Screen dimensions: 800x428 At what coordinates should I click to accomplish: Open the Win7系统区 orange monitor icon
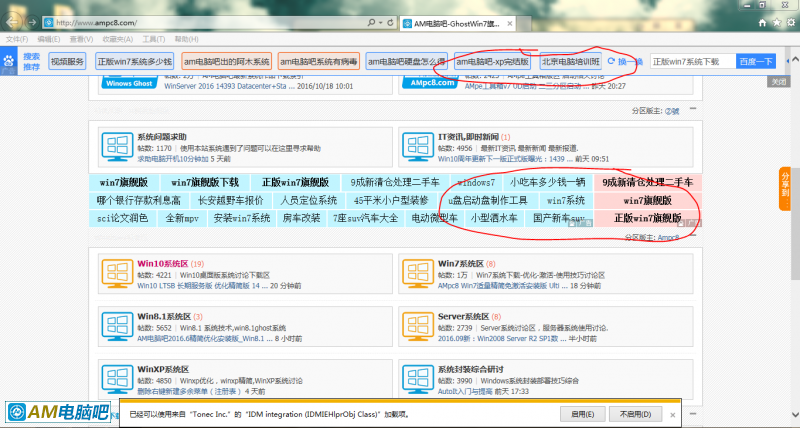pos(418,273)
